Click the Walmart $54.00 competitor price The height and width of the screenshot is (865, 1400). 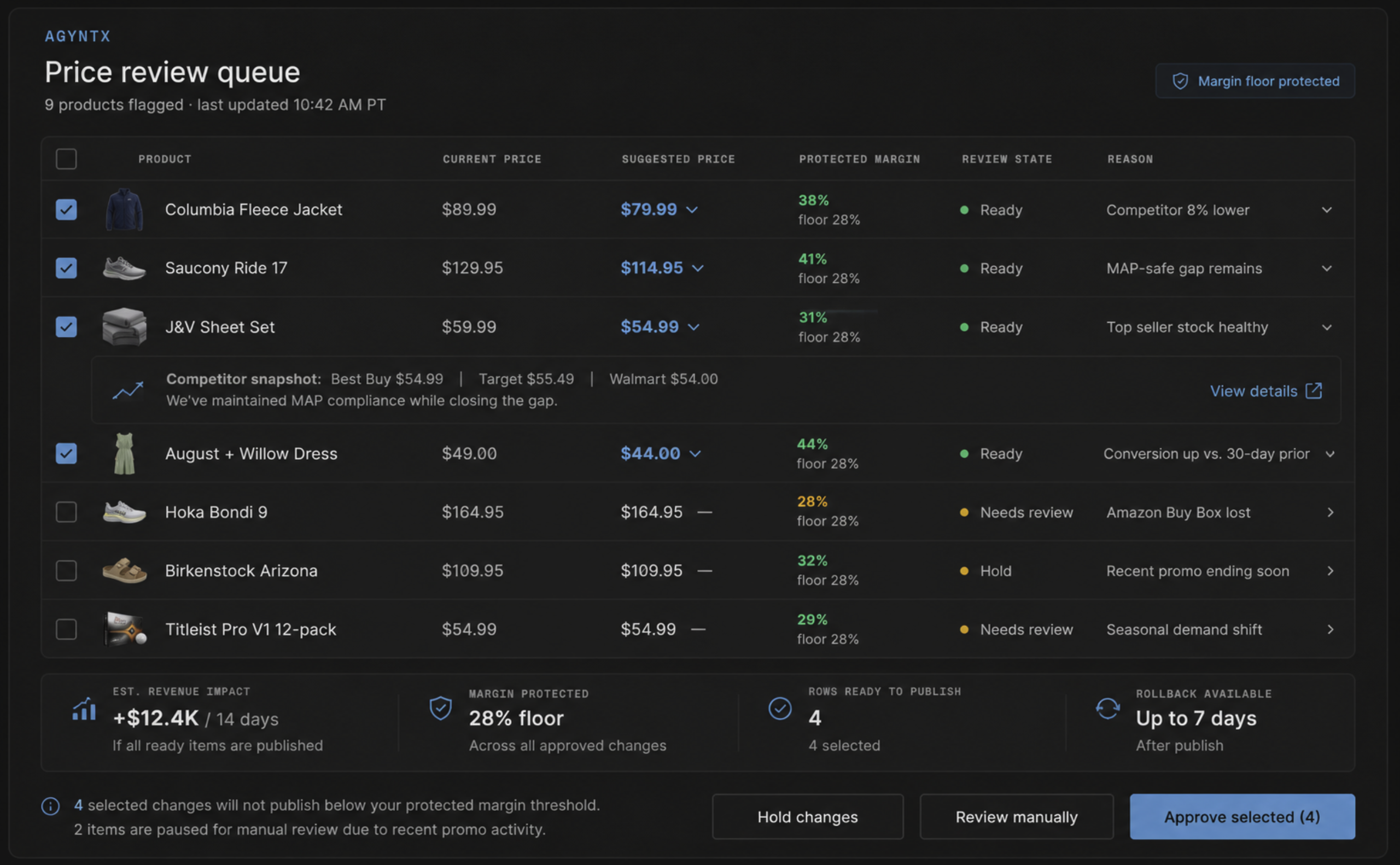click(x=664, y=379)
